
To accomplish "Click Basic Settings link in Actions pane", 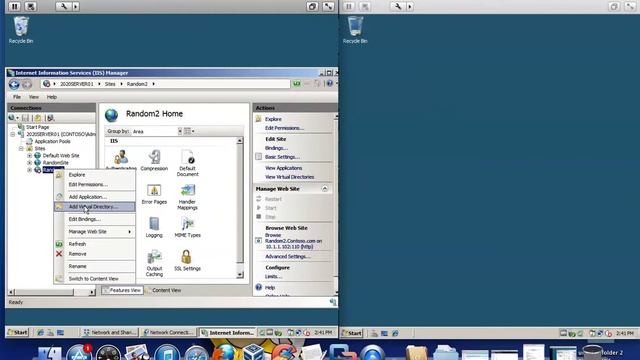I will (282, 157).
